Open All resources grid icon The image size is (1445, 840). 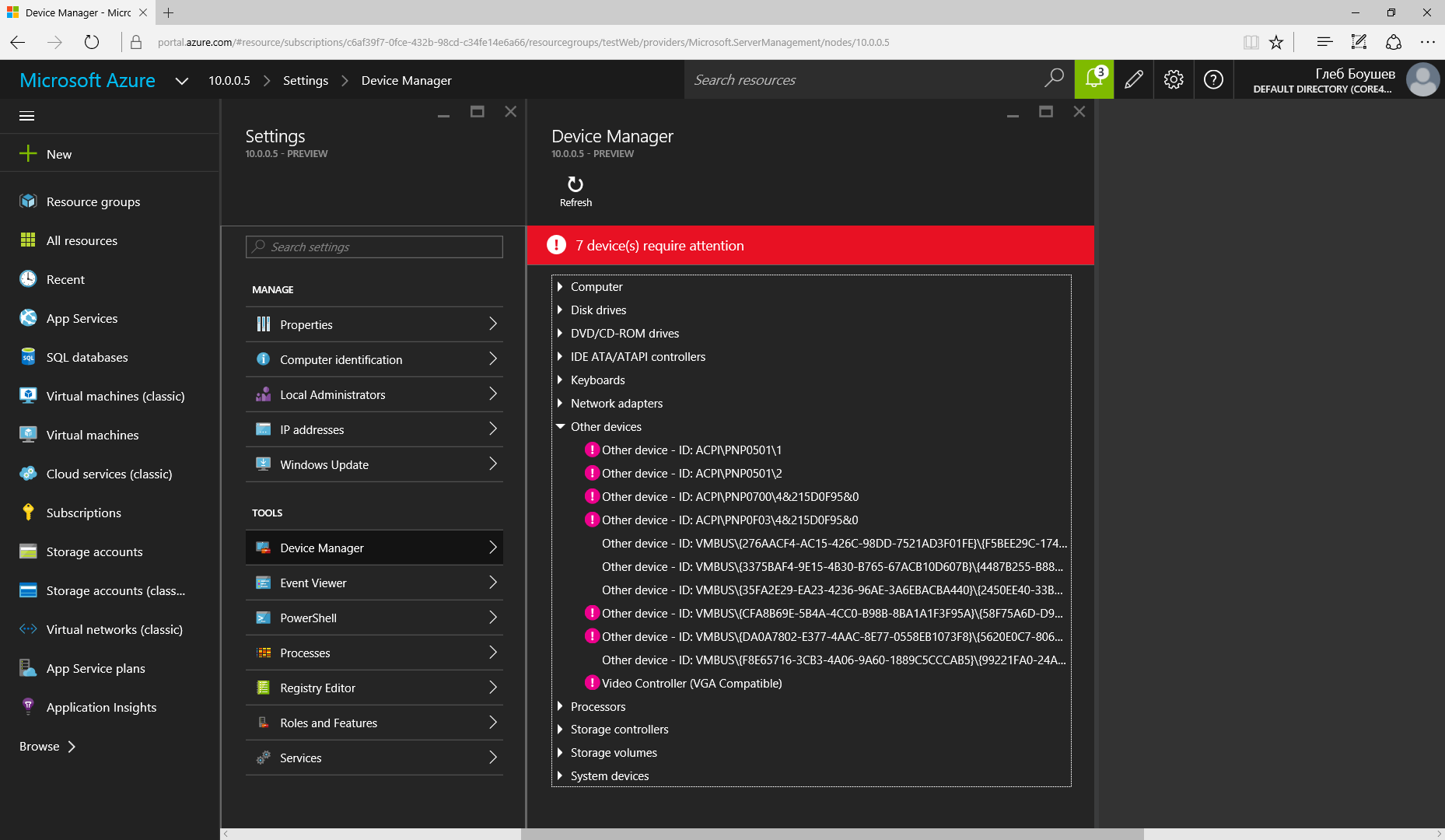pos(28,240)
